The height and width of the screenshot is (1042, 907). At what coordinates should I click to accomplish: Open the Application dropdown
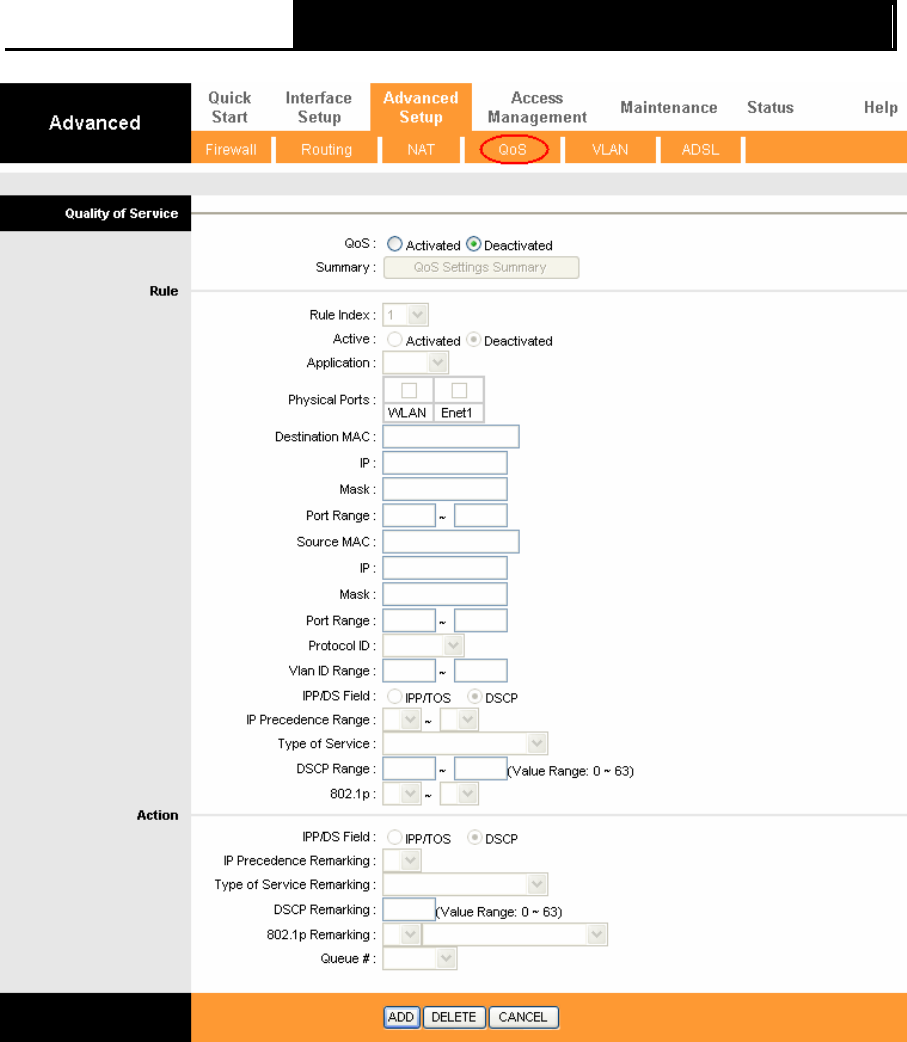point(415,363)
